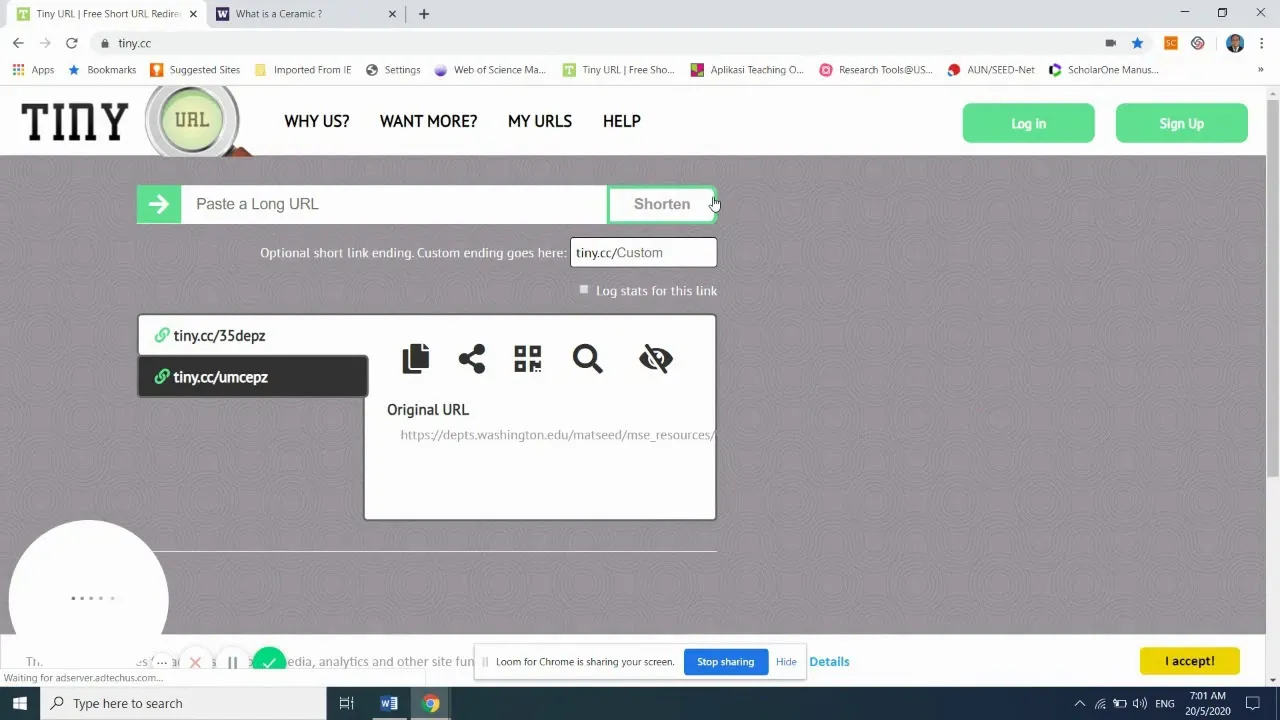Share the short link via share icon

(x=472, y=358)
